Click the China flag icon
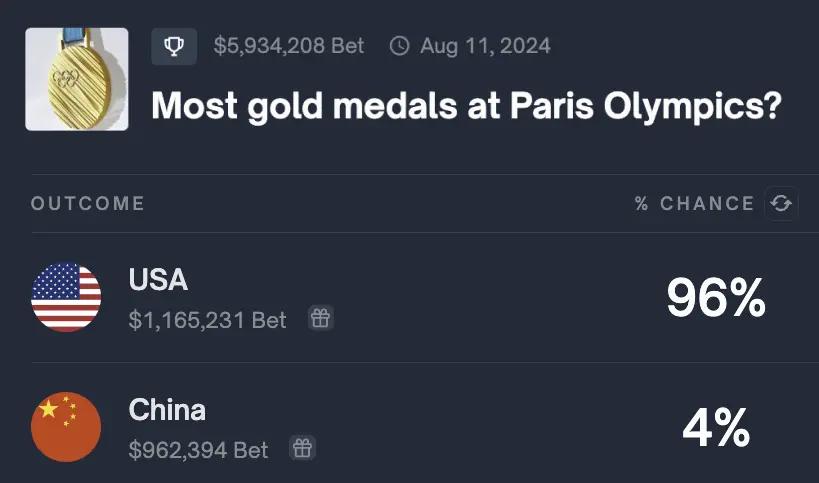 click(x=66, y=427)
